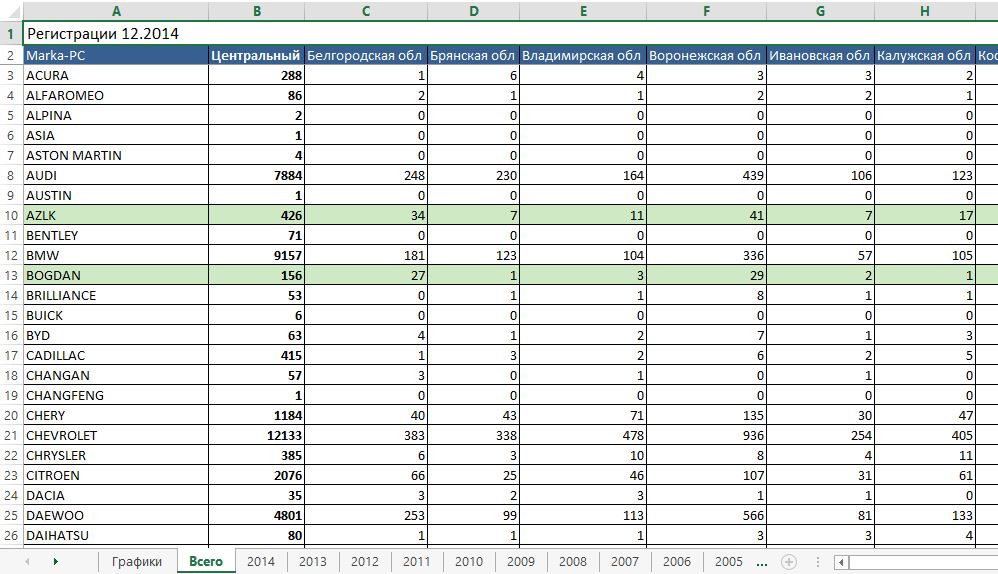Click BMW total value 9157
This screenshot has height=574, width=998.
[x=257, y=255]
